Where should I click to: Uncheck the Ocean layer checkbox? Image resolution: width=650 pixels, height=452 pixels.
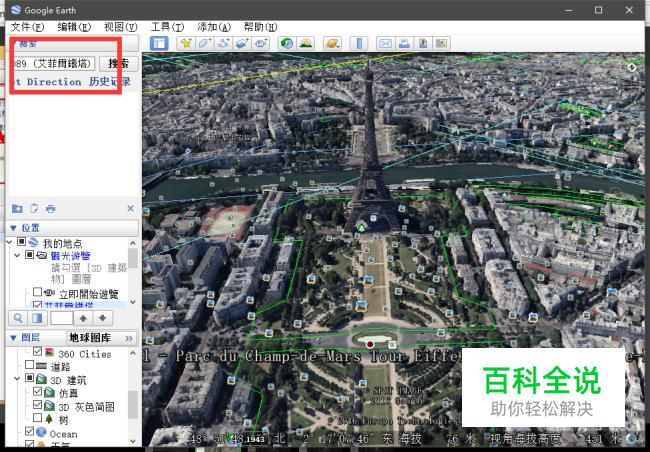click(x=29, y=431)
